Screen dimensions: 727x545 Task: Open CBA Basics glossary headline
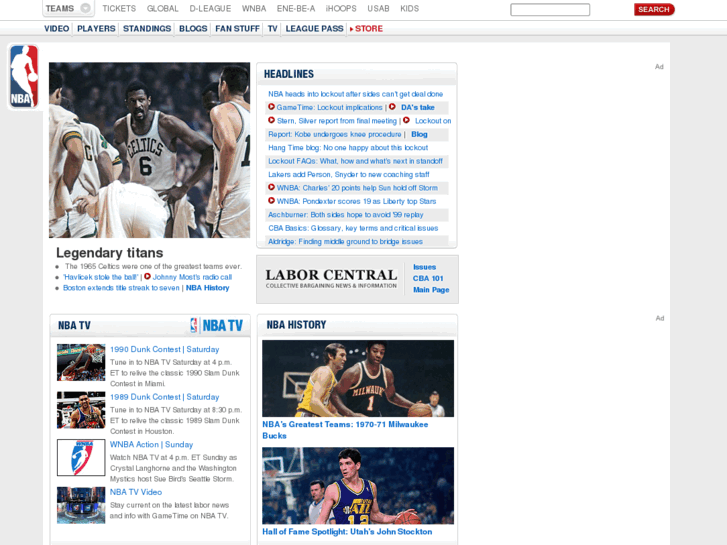coord(353,228)
